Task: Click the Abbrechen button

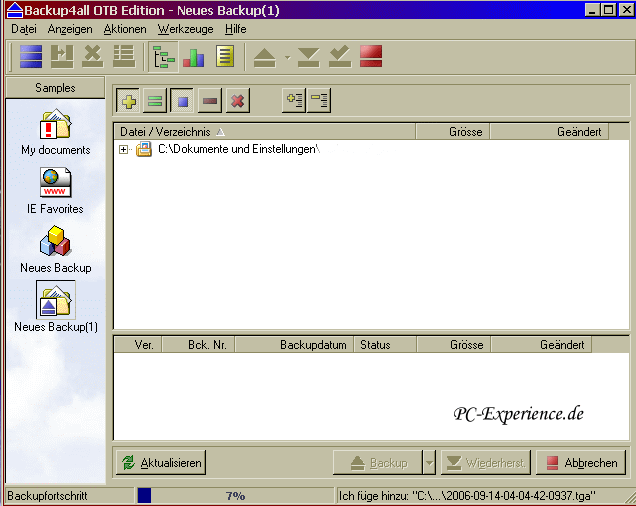Action: (x=581, y=462)
